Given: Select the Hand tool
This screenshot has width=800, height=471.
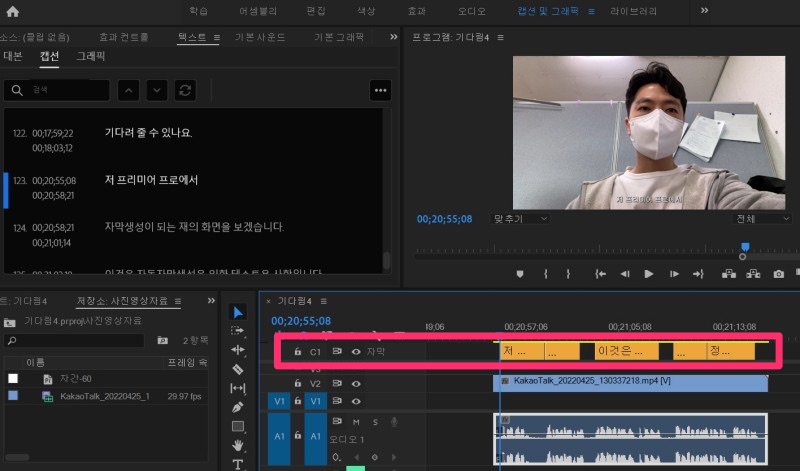Looking at the screenshot, I should pyautogui.click(x=238, y=445).
